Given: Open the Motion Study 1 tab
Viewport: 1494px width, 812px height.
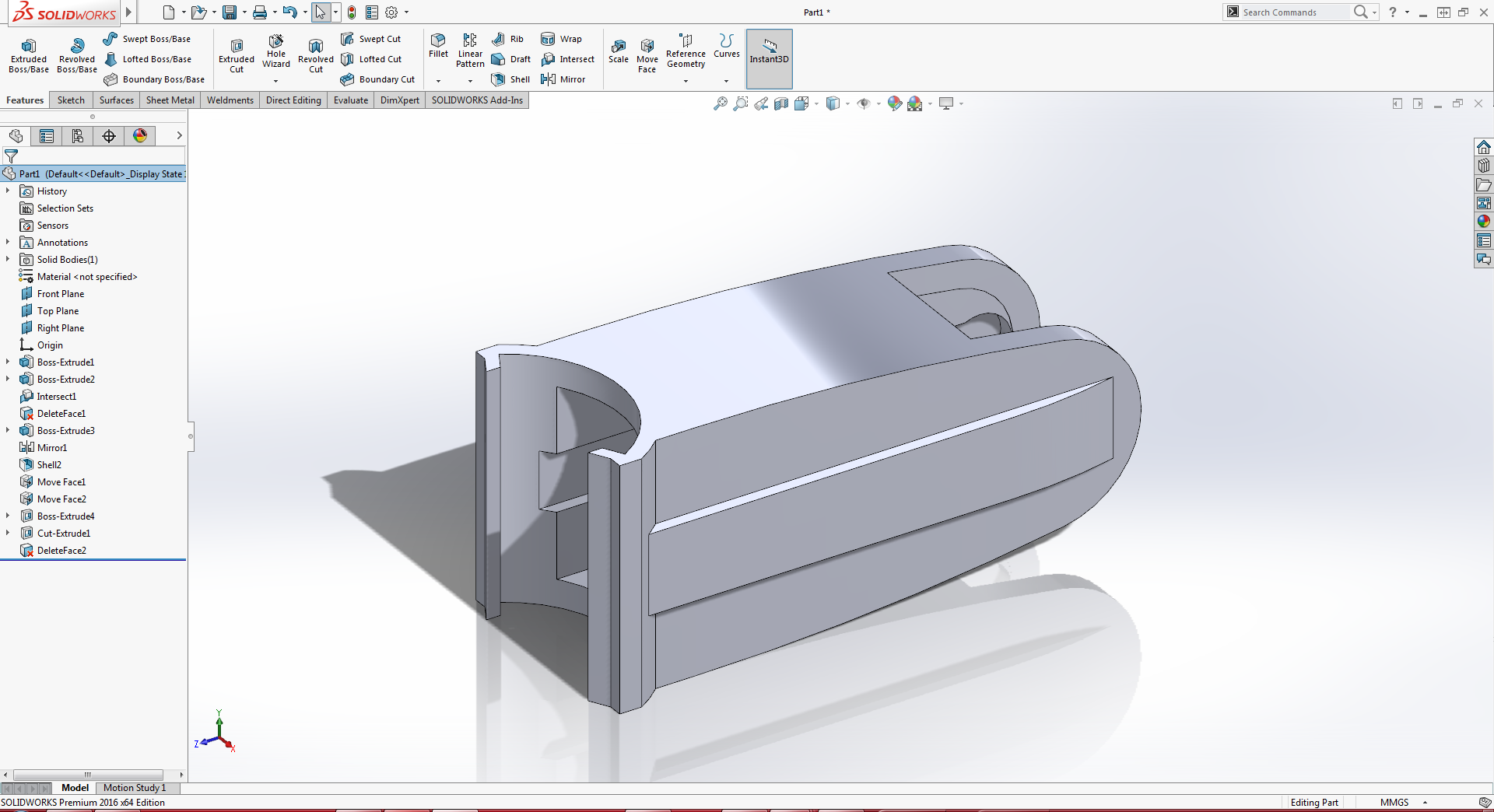Looking at the screenshot, I should pos(136,787).
